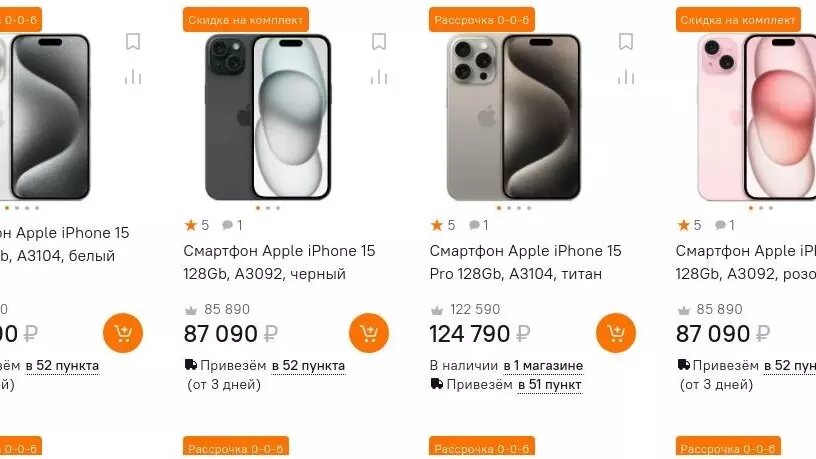This screenshot has width=816, height=459.
Task: Select first image dot of titanium iPhone
Action: [499, 208]
